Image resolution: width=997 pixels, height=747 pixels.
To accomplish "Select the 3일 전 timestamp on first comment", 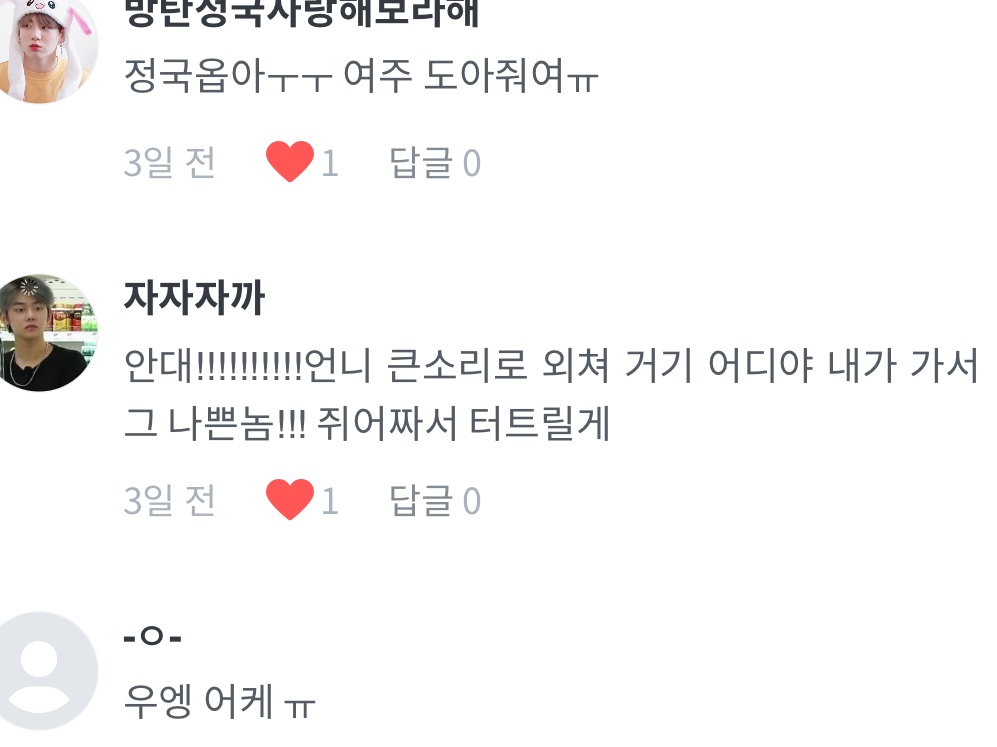I will (x=169, y=163).
